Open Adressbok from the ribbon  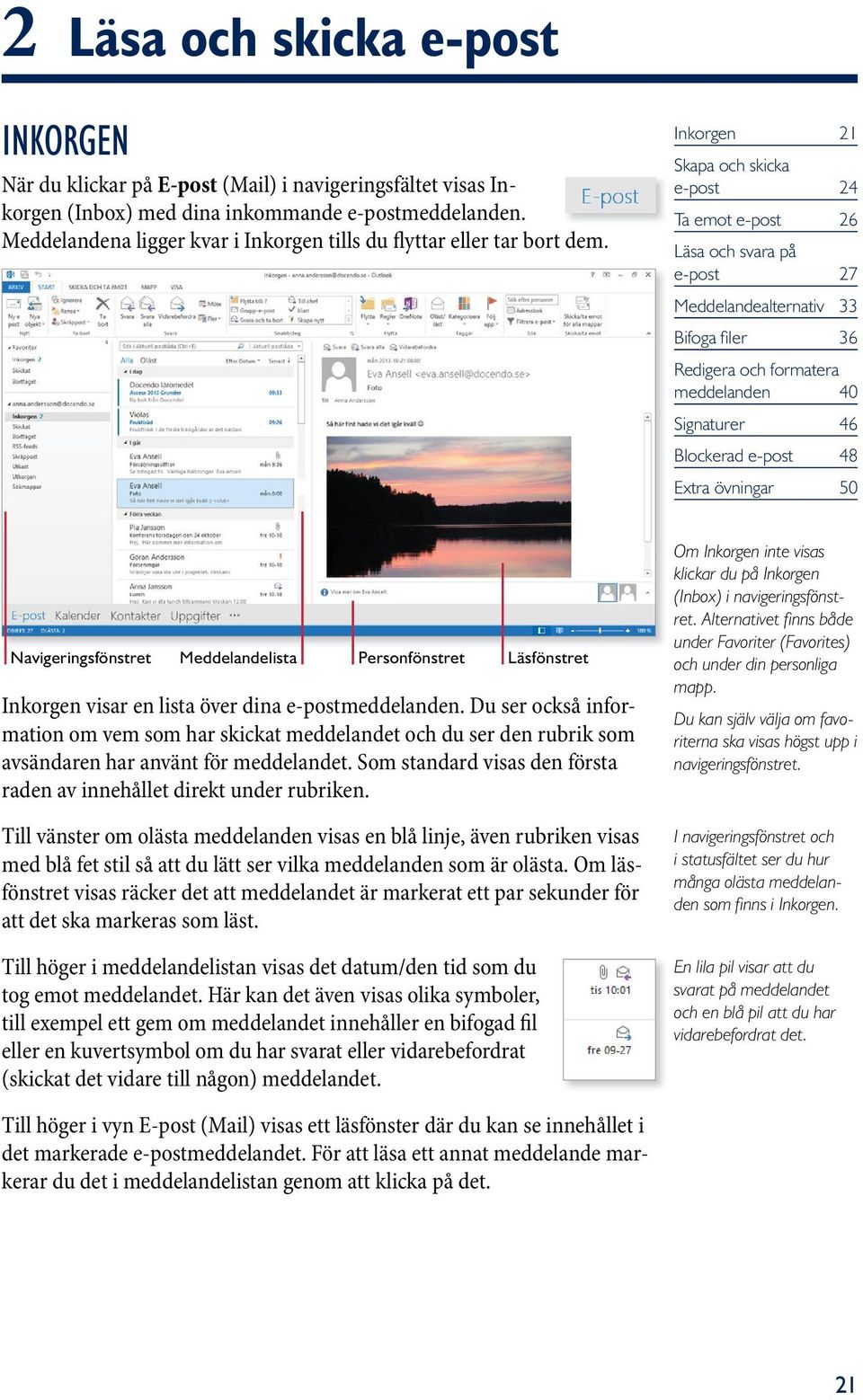pyautogui.click(x=526, y=310)
